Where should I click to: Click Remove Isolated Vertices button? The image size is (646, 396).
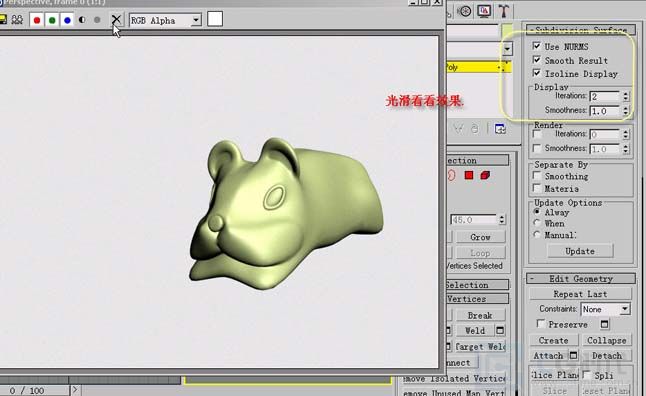point(454,378)
